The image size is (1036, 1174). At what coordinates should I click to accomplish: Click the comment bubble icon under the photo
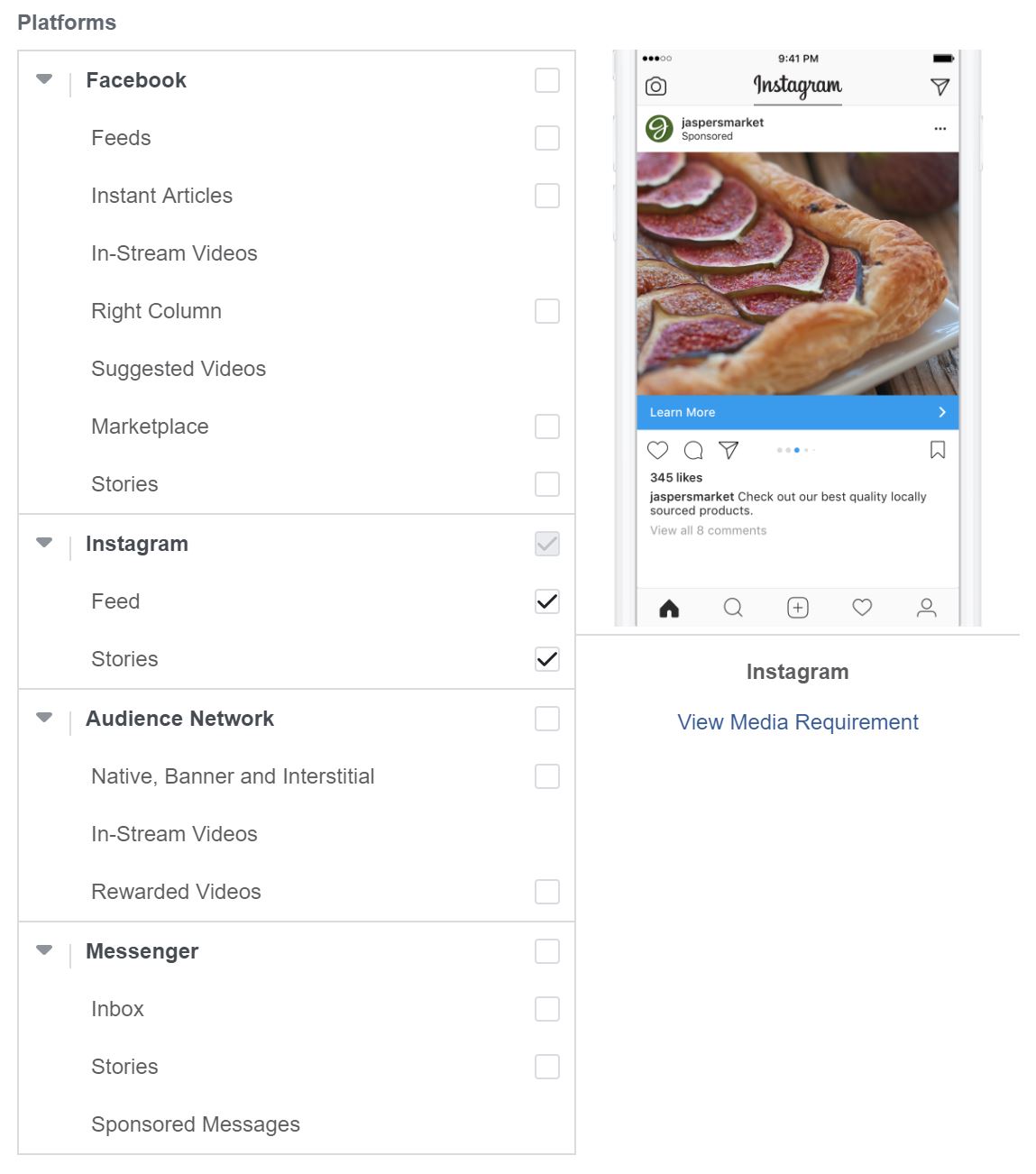693,450
